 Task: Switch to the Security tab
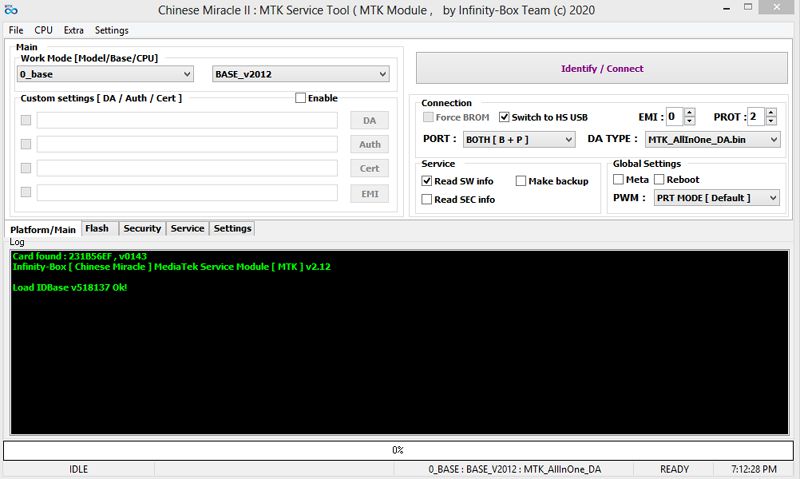(142, 228)
